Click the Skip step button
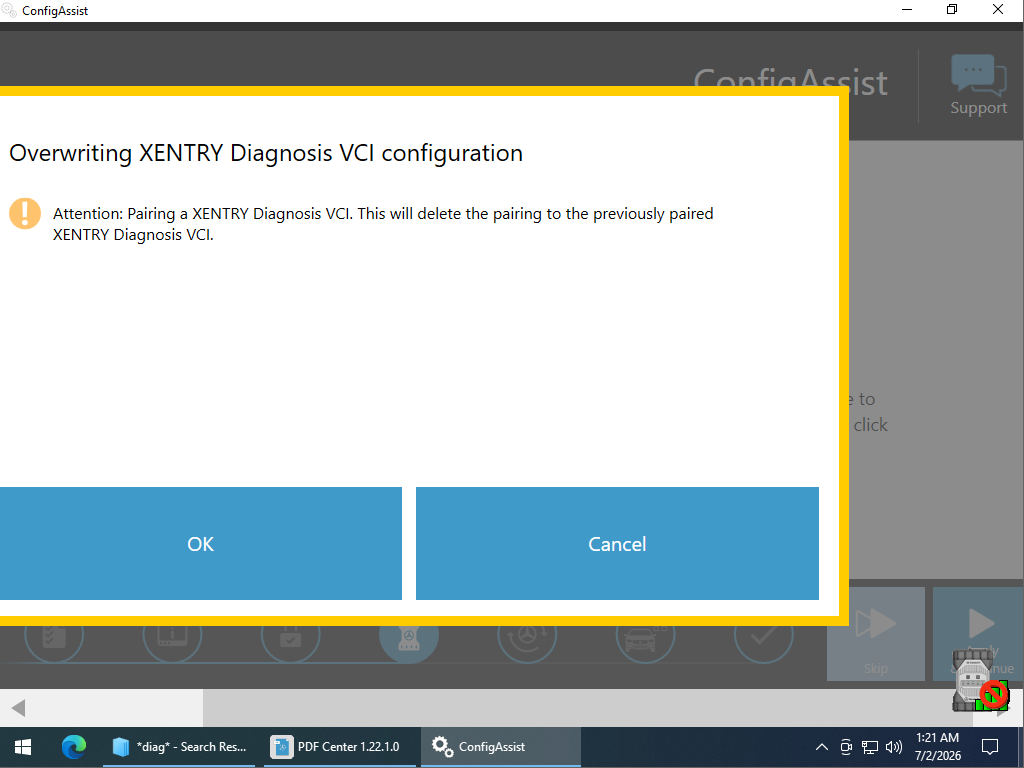Viewport: 1024px width, 768px height. (x=876, y=634)
